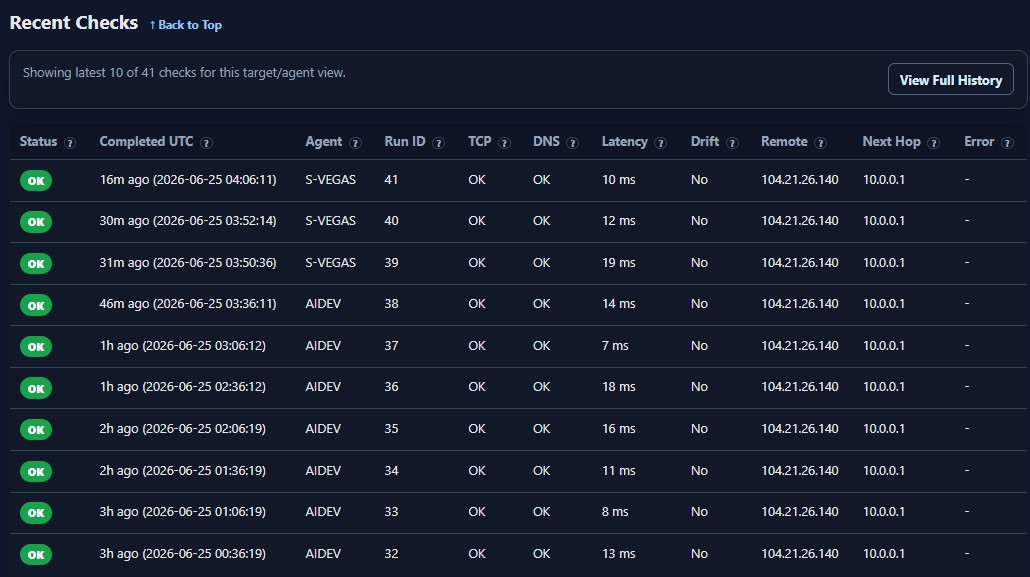Click help icon next to DNS header
This screenshot has width=1030, height=577.
click(x=573, y=143)
